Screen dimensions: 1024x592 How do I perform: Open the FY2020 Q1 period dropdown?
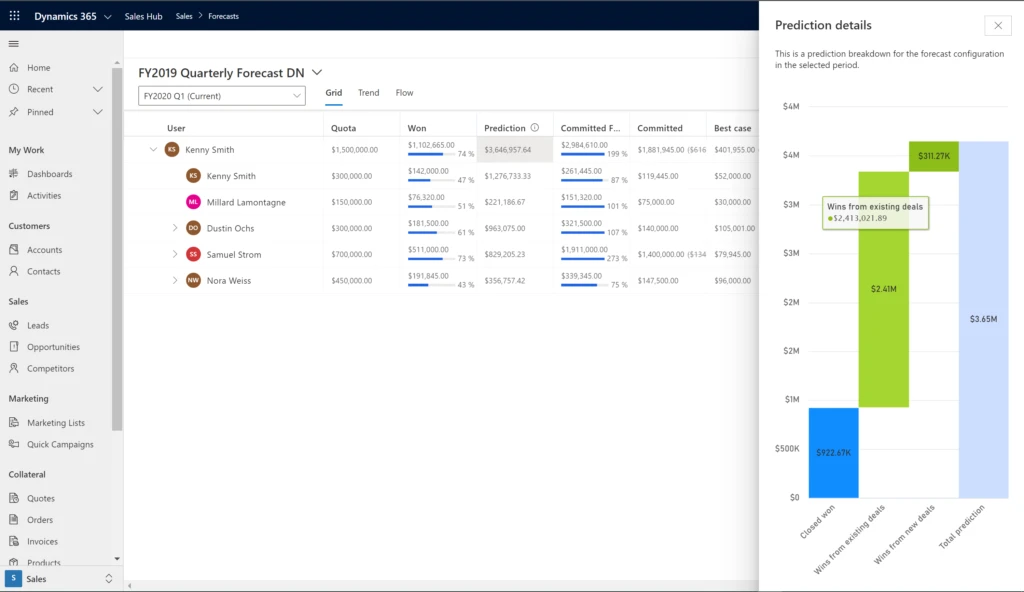[x=221, y=96]
